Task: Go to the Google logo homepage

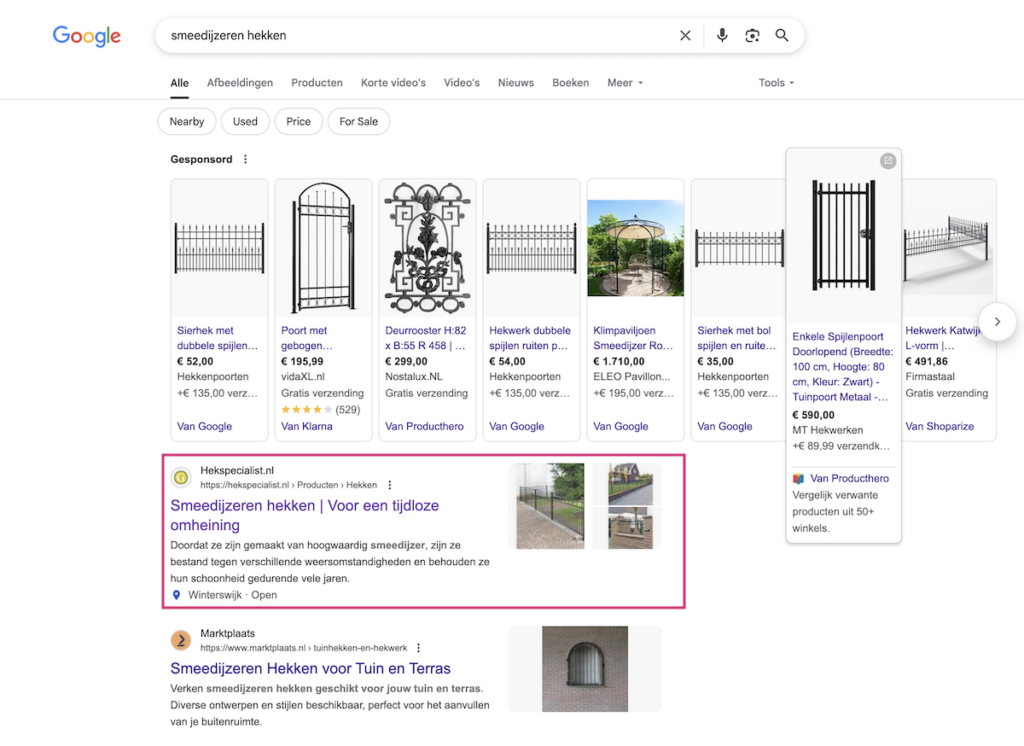Action: coord(87,37)
